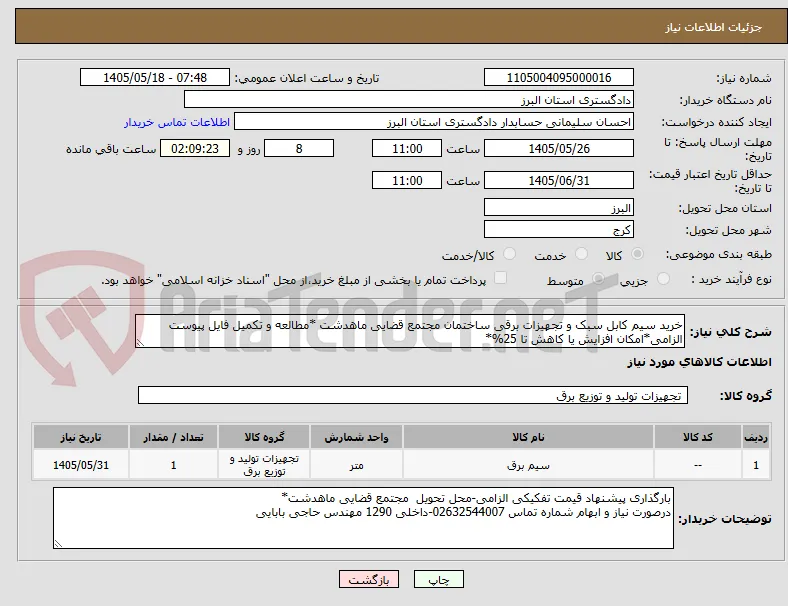Screen dimensions: 788x606
Task: Click the price validity date 1405/06/31
Action: [x=559, y=180]
